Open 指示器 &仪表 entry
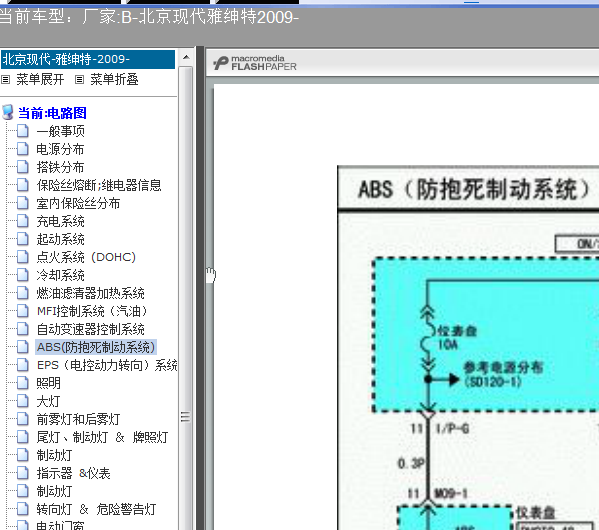Image resolution: width=599 pixels, height=530 pixels. pos(73,473)
